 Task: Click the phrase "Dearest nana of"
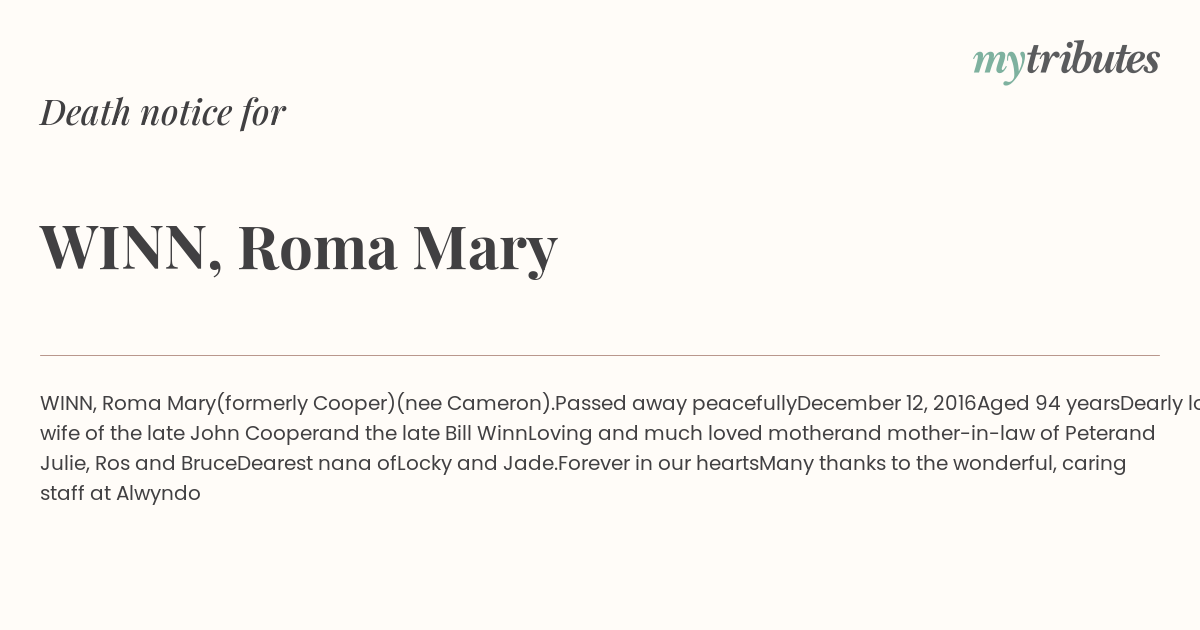point(317,464)
